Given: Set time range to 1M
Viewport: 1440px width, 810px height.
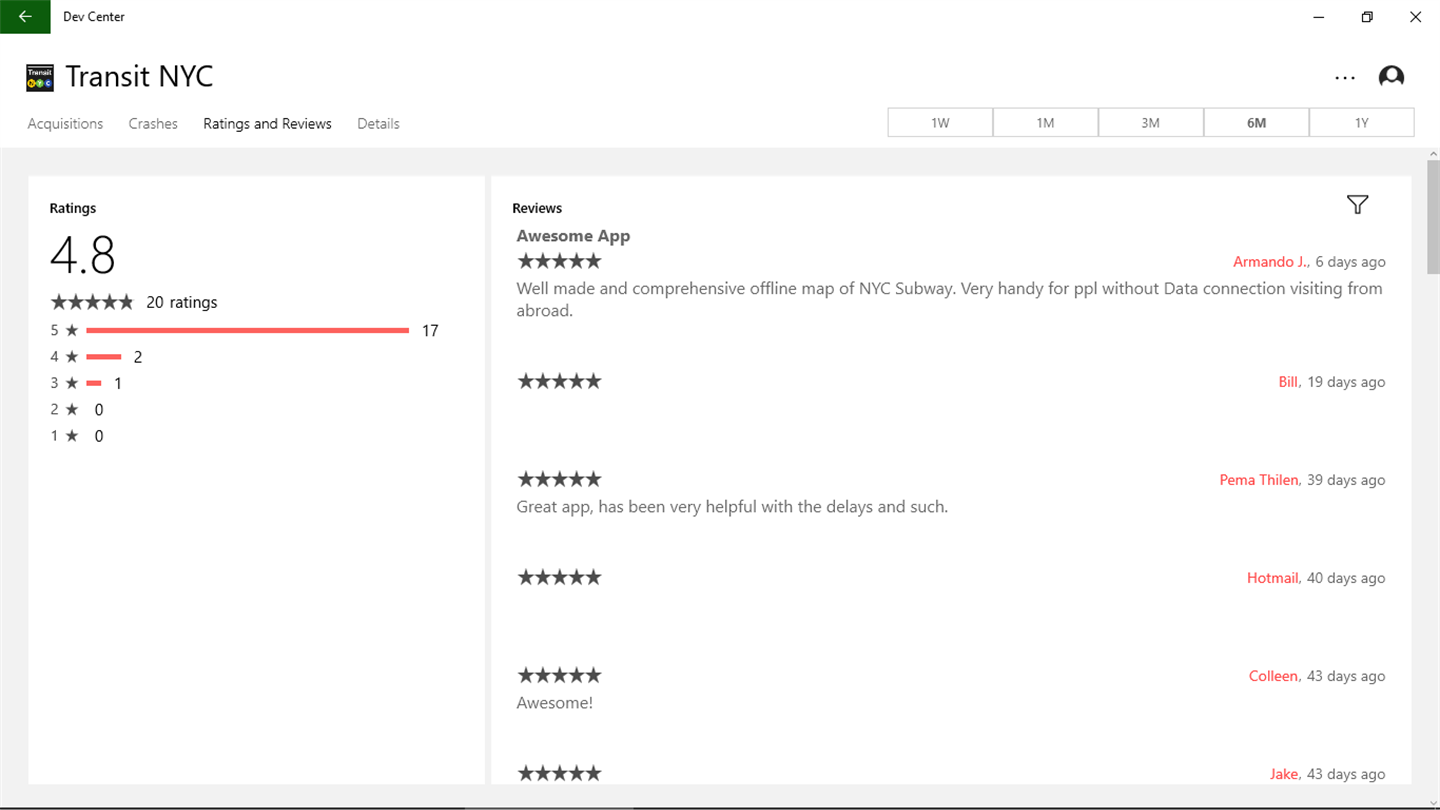Looking at the screenshot, I should coord(1045,122).
